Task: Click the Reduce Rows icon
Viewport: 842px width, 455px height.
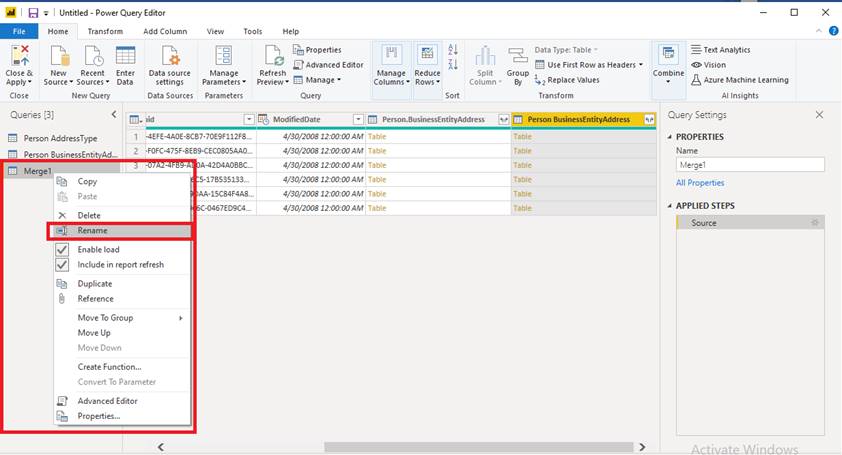Action: pos(427,55)
